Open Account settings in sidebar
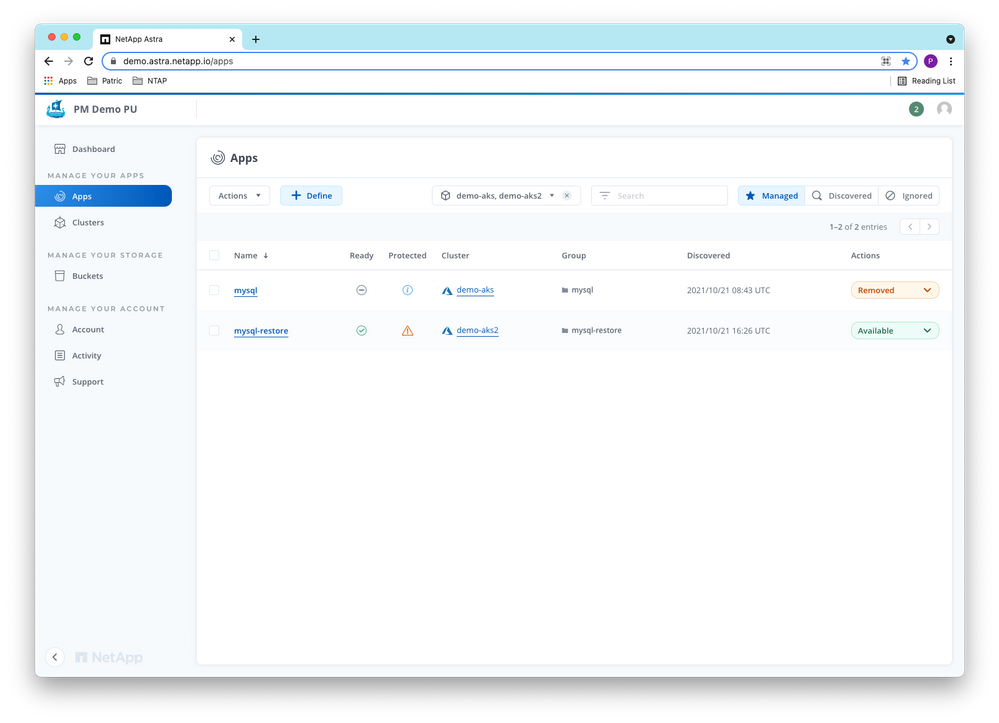 pos(80,329)
